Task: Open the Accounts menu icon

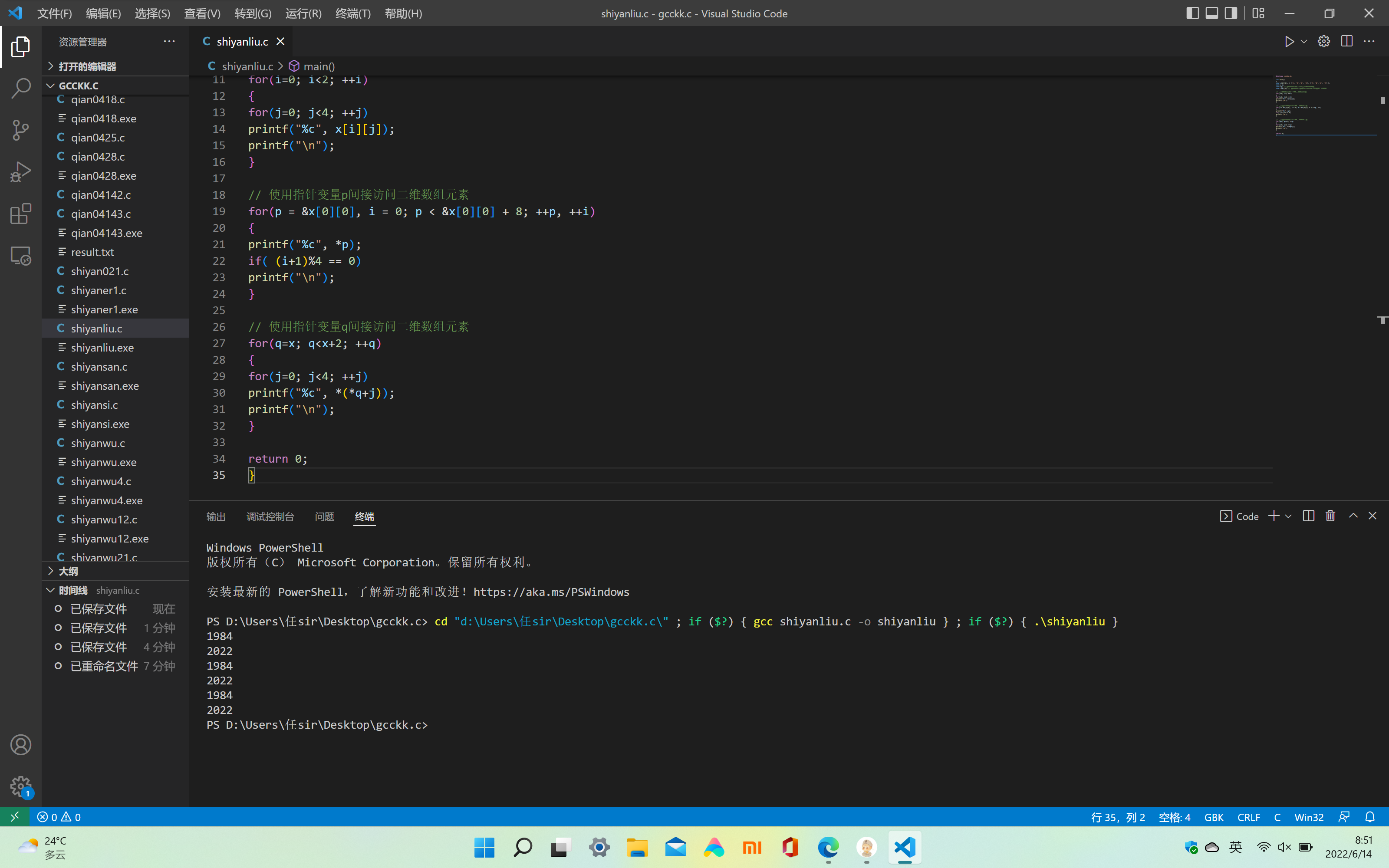Action: [21, 745]
